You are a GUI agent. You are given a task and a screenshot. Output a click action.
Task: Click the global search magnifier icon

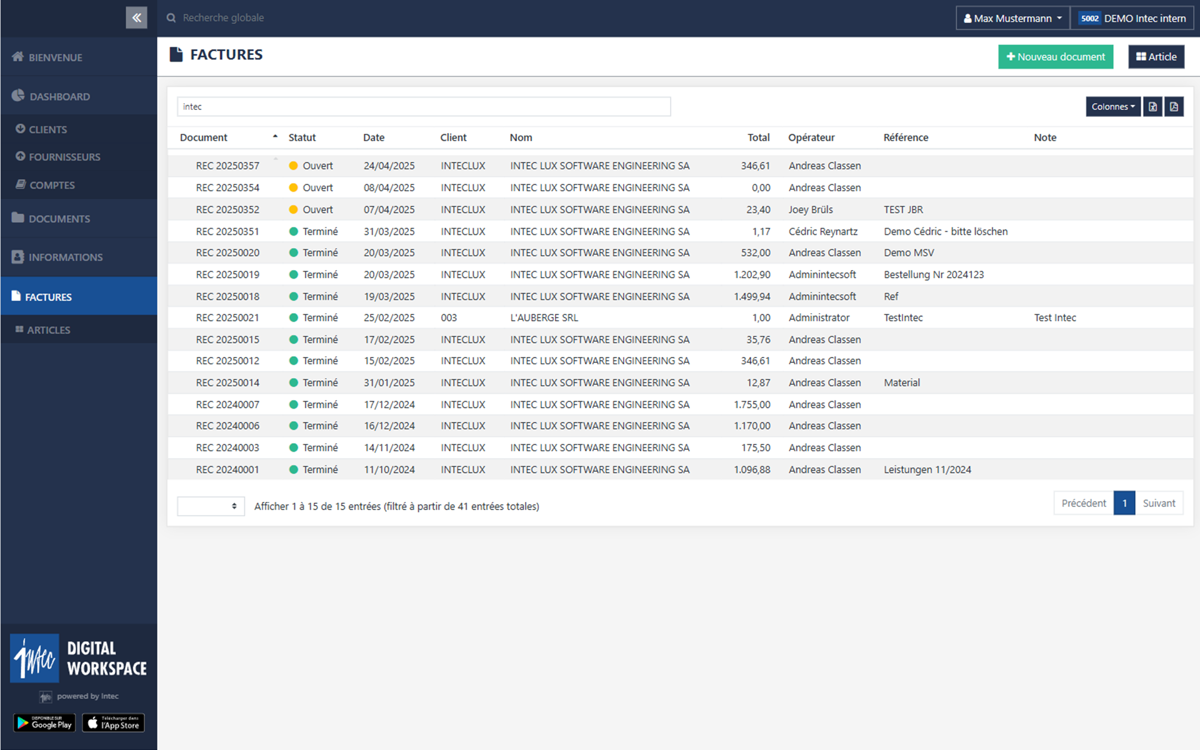171,18
